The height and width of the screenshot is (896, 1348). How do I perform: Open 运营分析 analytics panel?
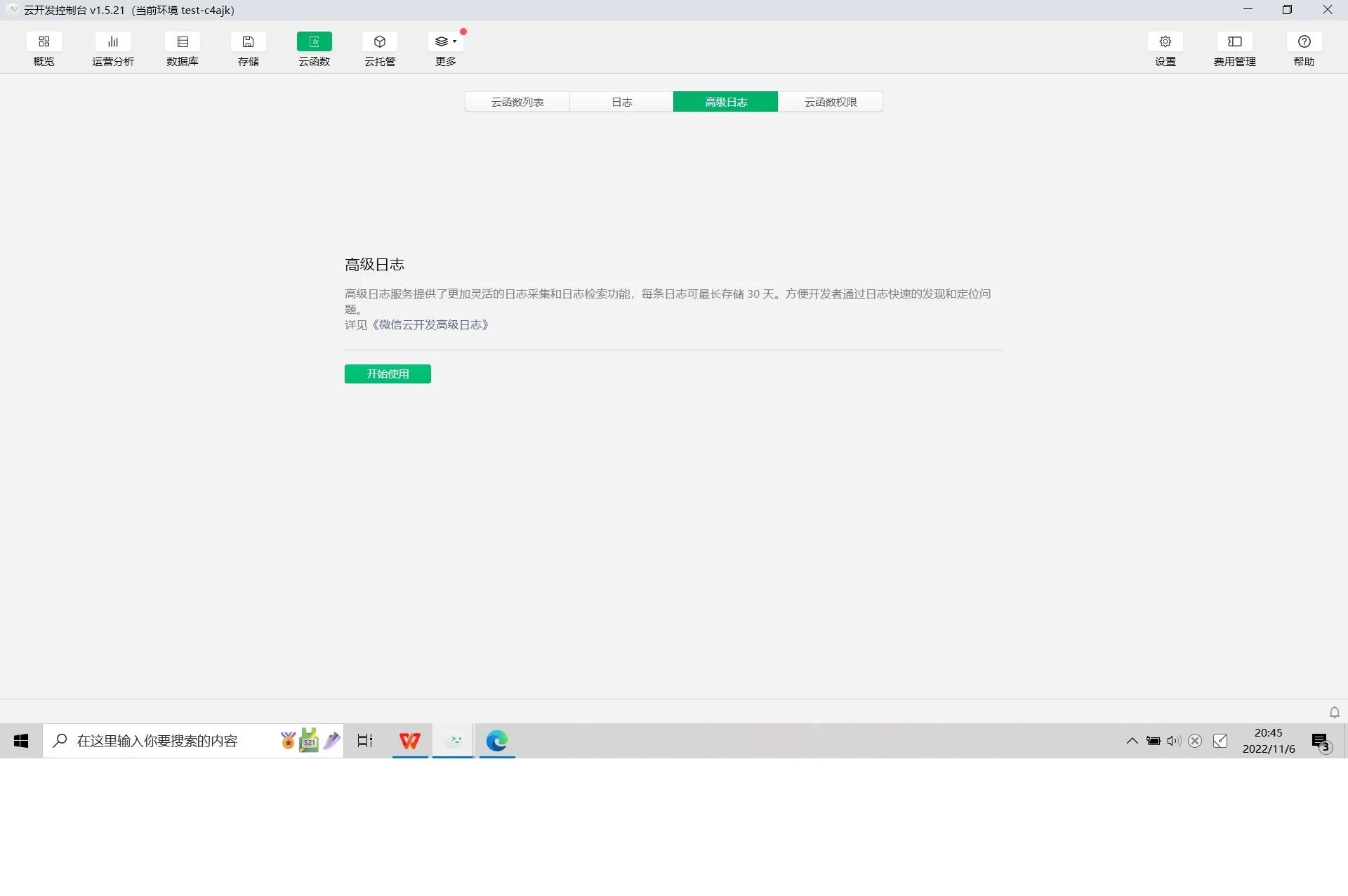point(112,41)
